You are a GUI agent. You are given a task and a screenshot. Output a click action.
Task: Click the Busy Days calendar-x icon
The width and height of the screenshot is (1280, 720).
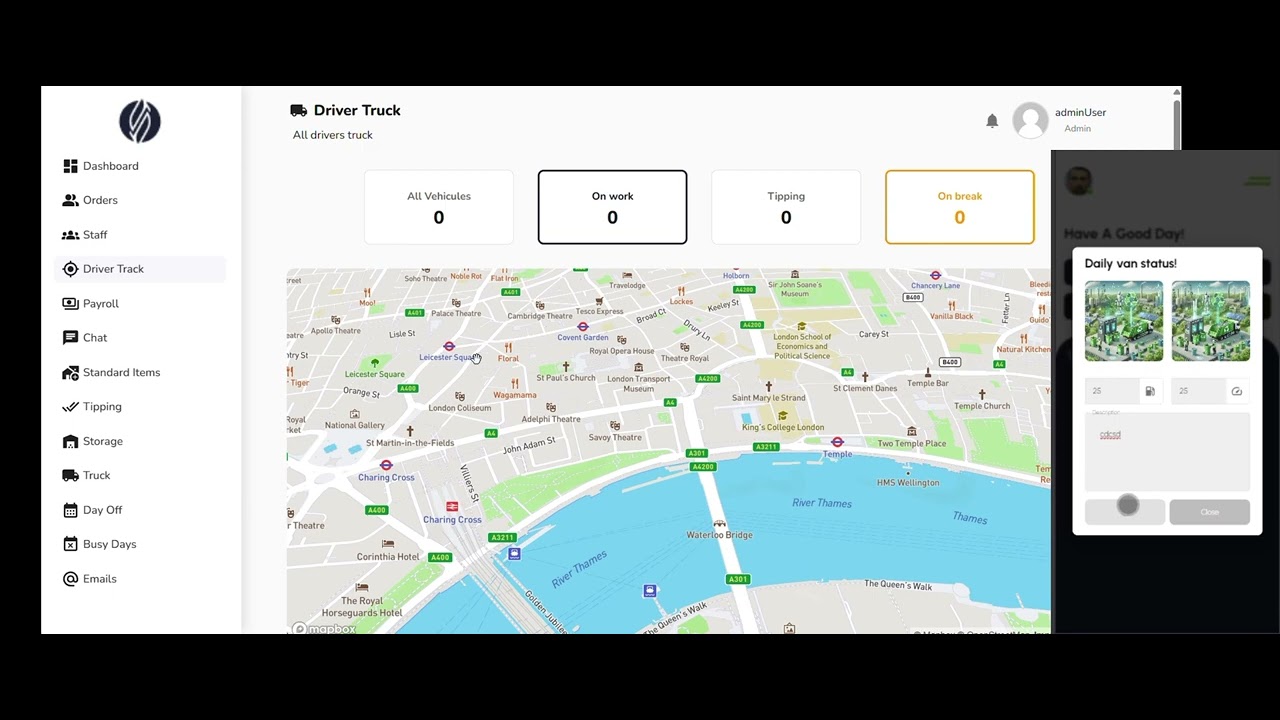click(70, 545)
